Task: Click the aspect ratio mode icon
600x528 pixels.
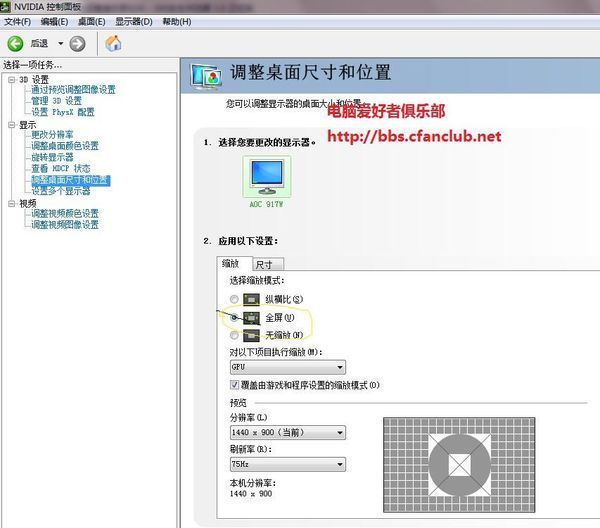Action: pos(251,299)
